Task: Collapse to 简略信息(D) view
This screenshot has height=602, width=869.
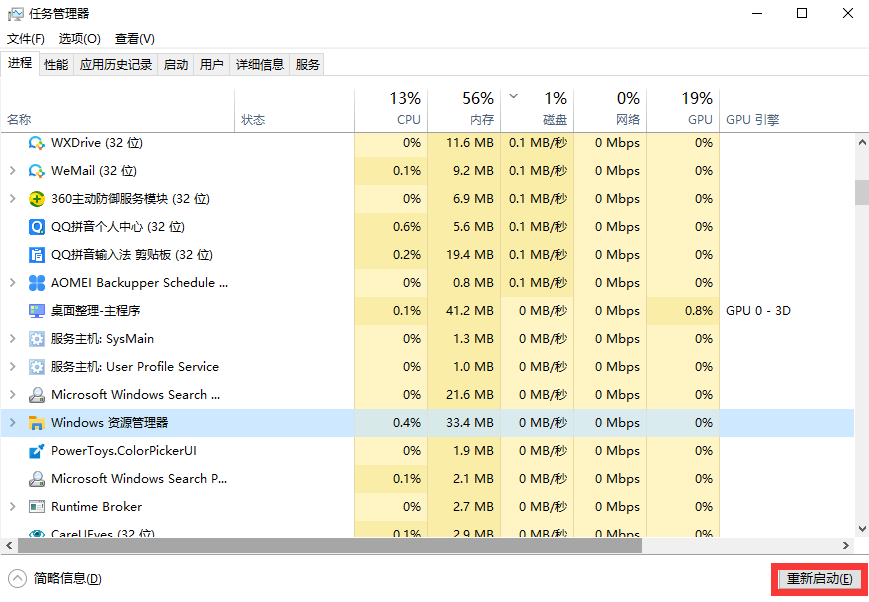Action: click(55, 578)
